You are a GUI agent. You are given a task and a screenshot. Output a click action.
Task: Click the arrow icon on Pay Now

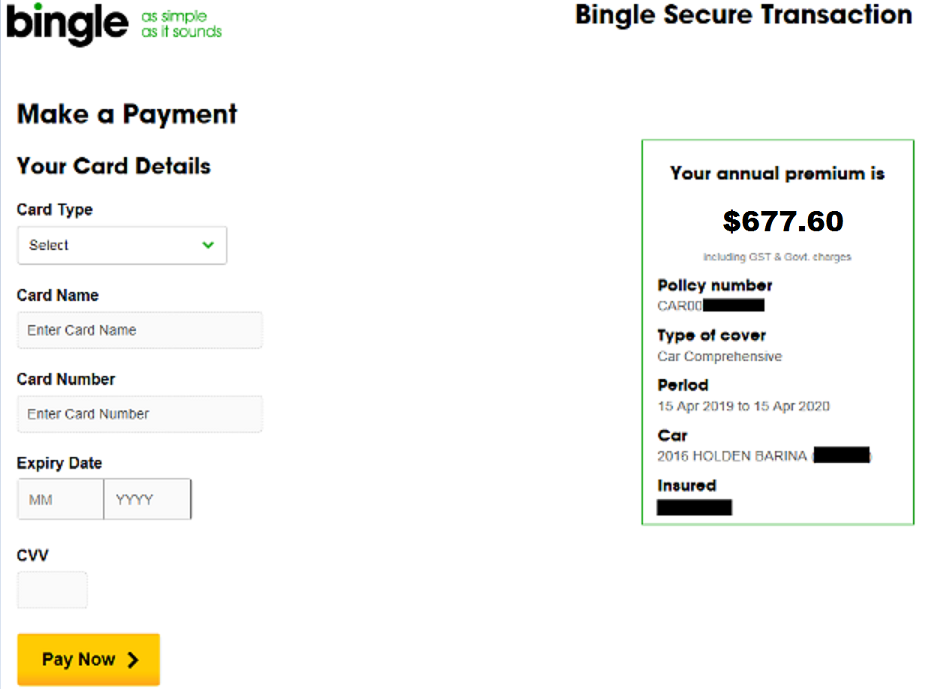coord(133,660)
